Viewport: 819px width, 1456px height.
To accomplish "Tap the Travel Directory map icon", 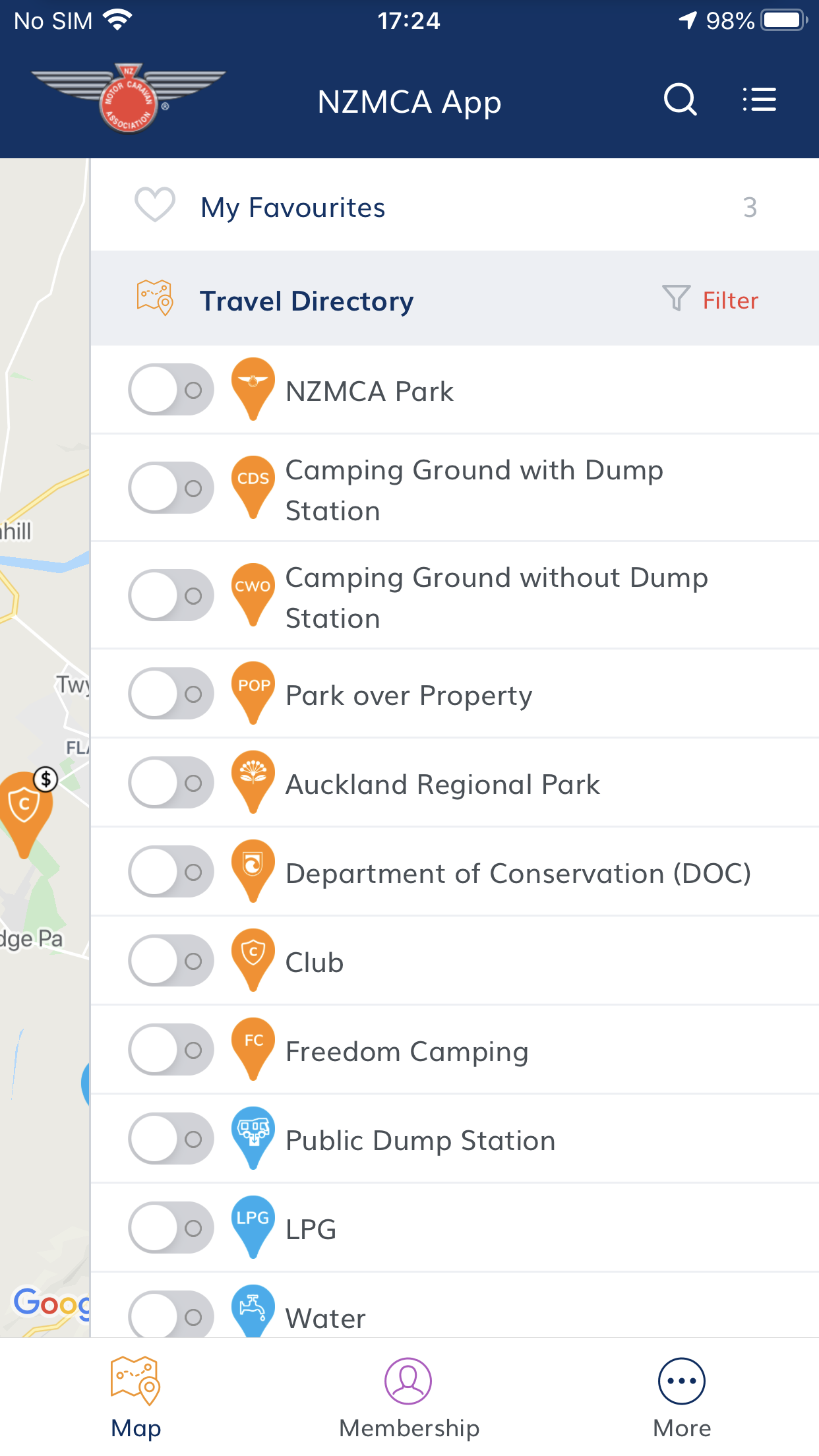I will click(155, 298).
